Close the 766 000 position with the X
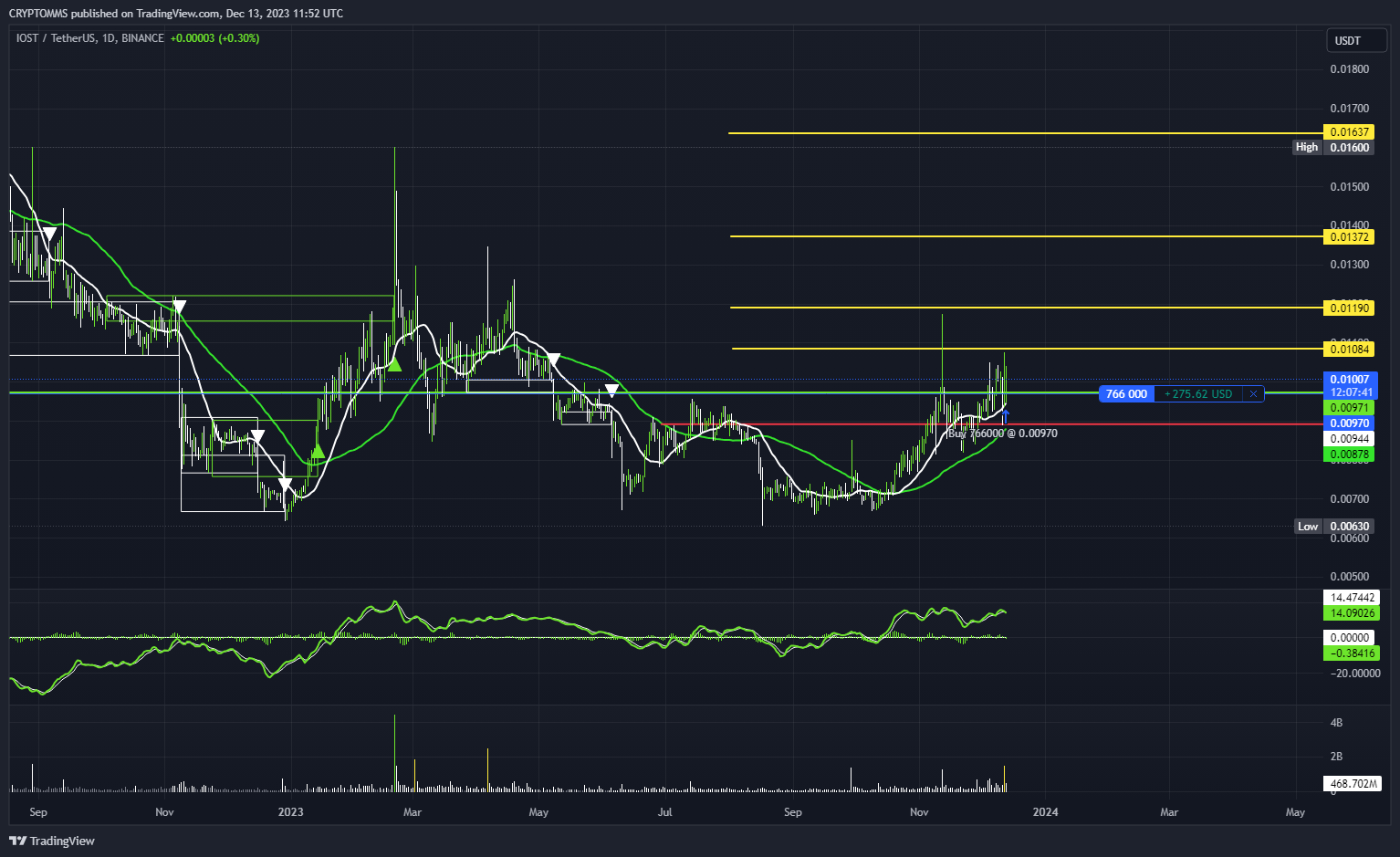Image resolution: width=1400 pixels, height=857 pixels. [x=1253, y=393]
